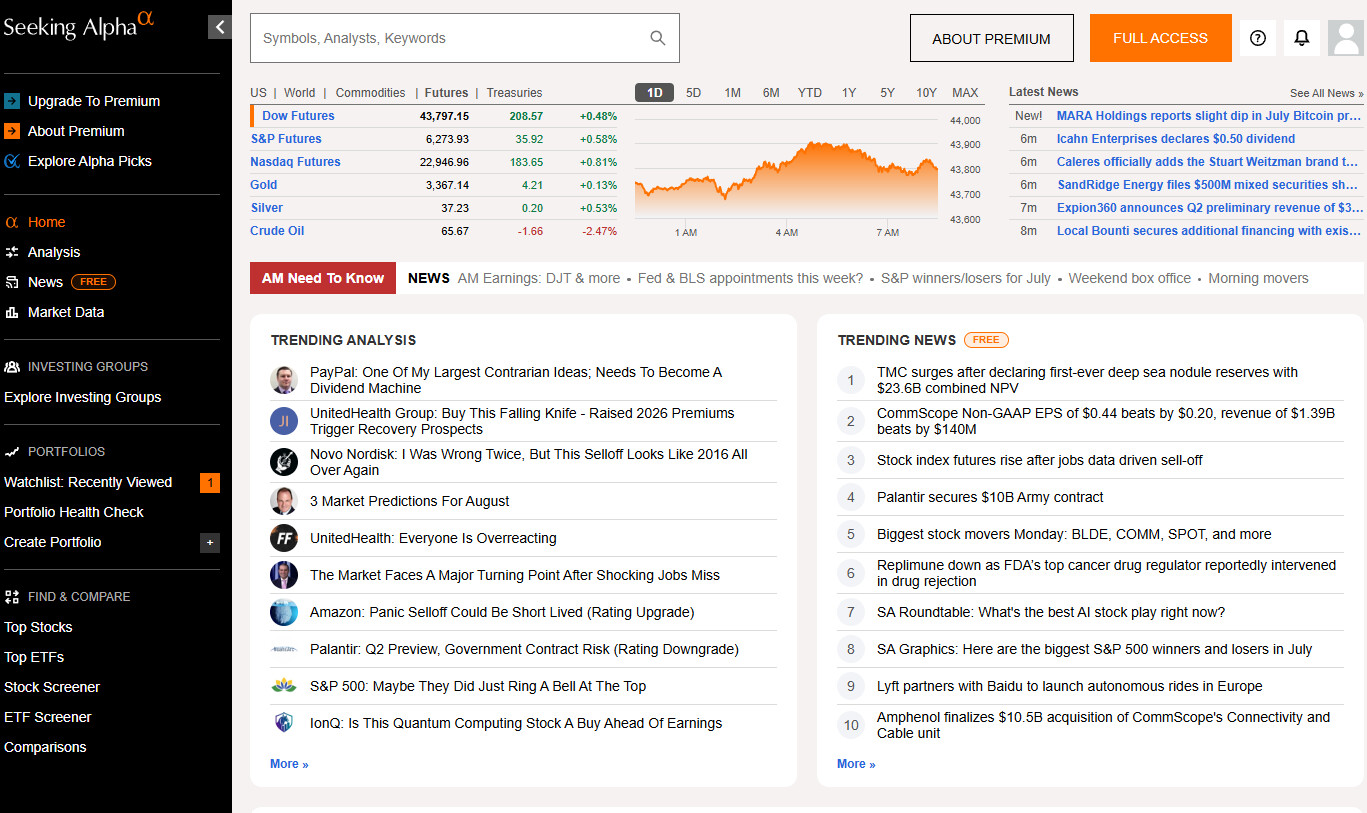Open Explore Investing Groups
The height and width of the screenshot is (813, 1367).
[82, 397]
